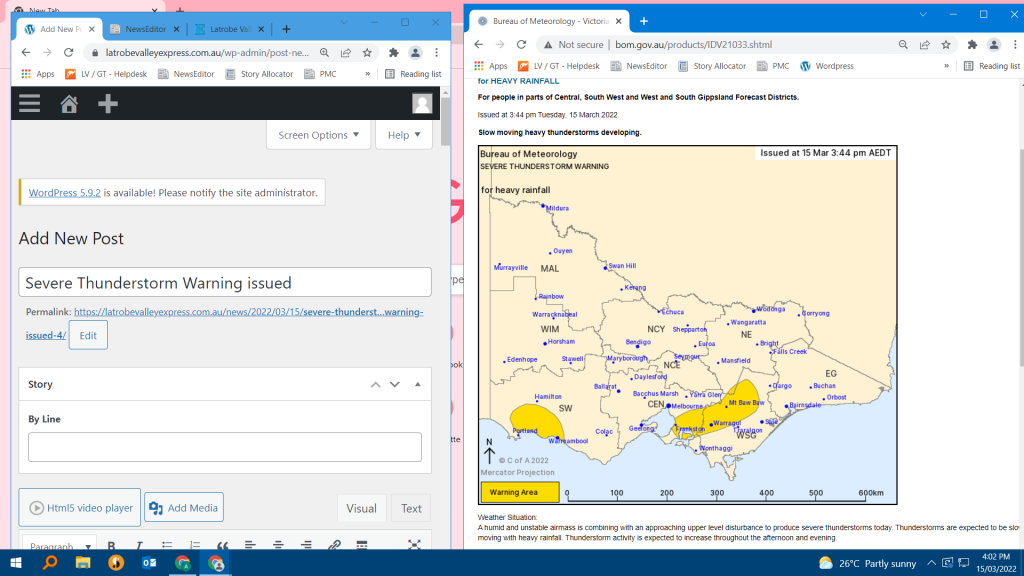Image resolution: width=1024 pixels, height=576 pixels.
Task: Expand the Help dropdown
Action: click(404, 135)
